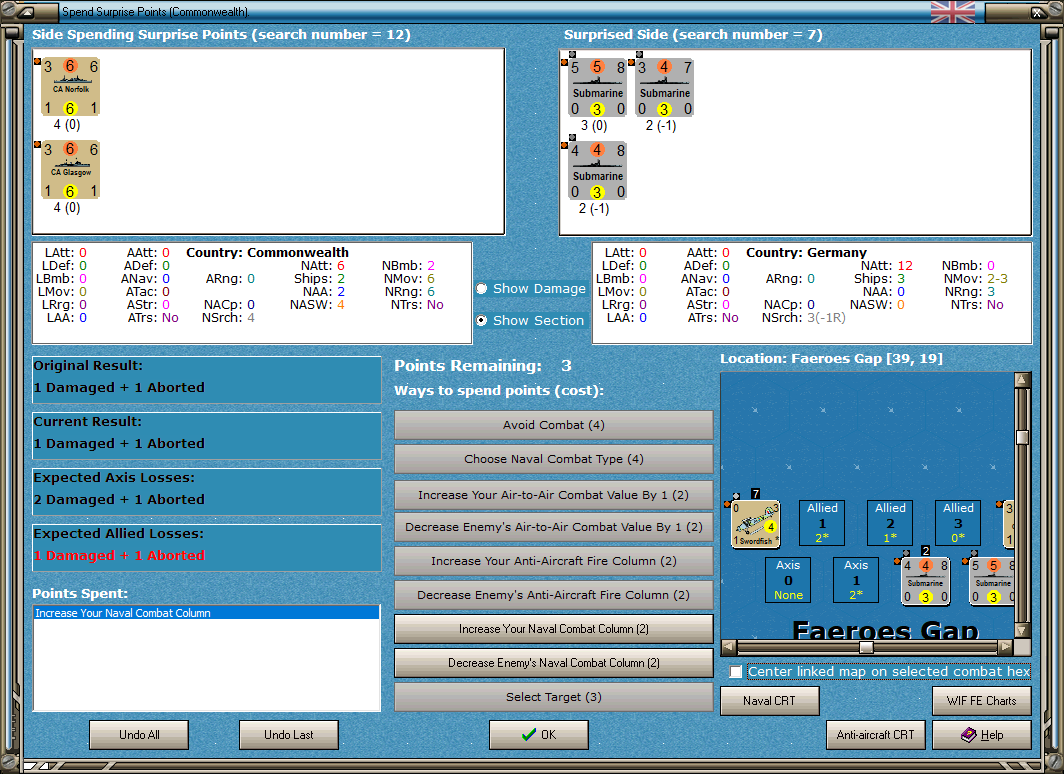Click Decrease Enemy's Anti-Aircraft Fire Column
This screenshot has width=1064, height=774.
pyautogui.click(x=554, y=595)
